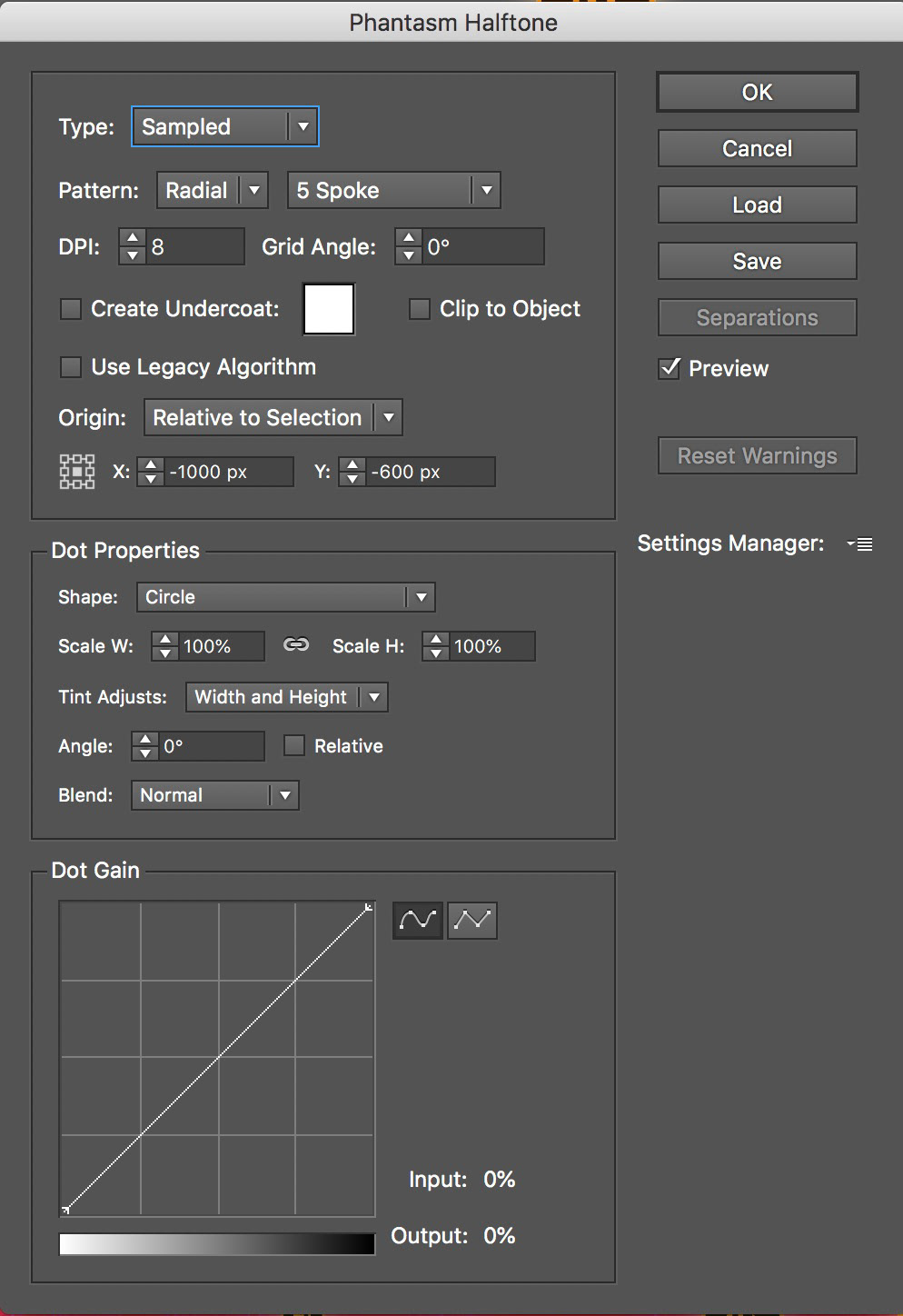Uncheck the Preview checkbox
903x1316 pixels.
tap(670, 368)
